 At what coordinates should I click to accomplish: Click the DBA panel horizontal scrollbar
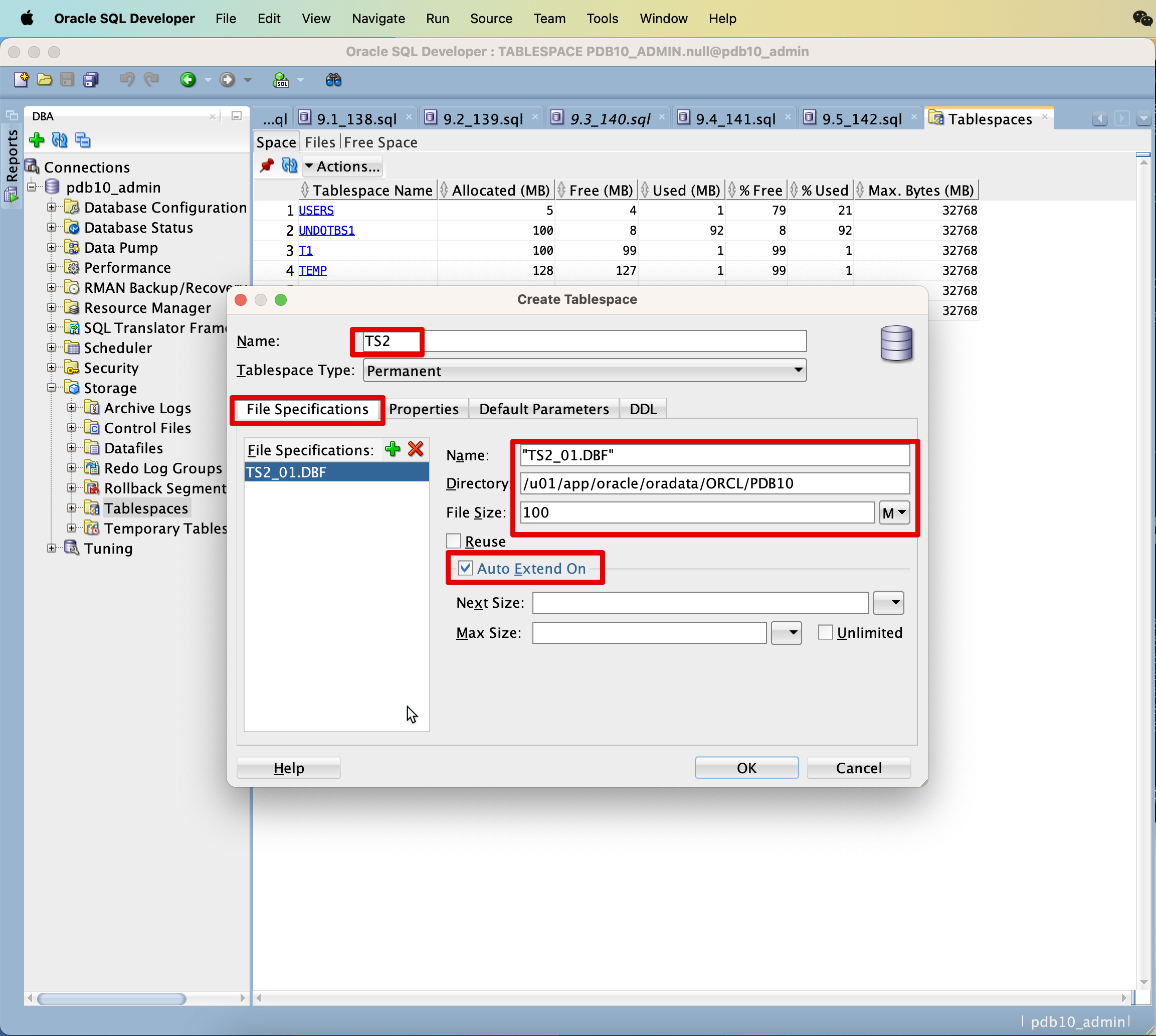click(112, 998)
